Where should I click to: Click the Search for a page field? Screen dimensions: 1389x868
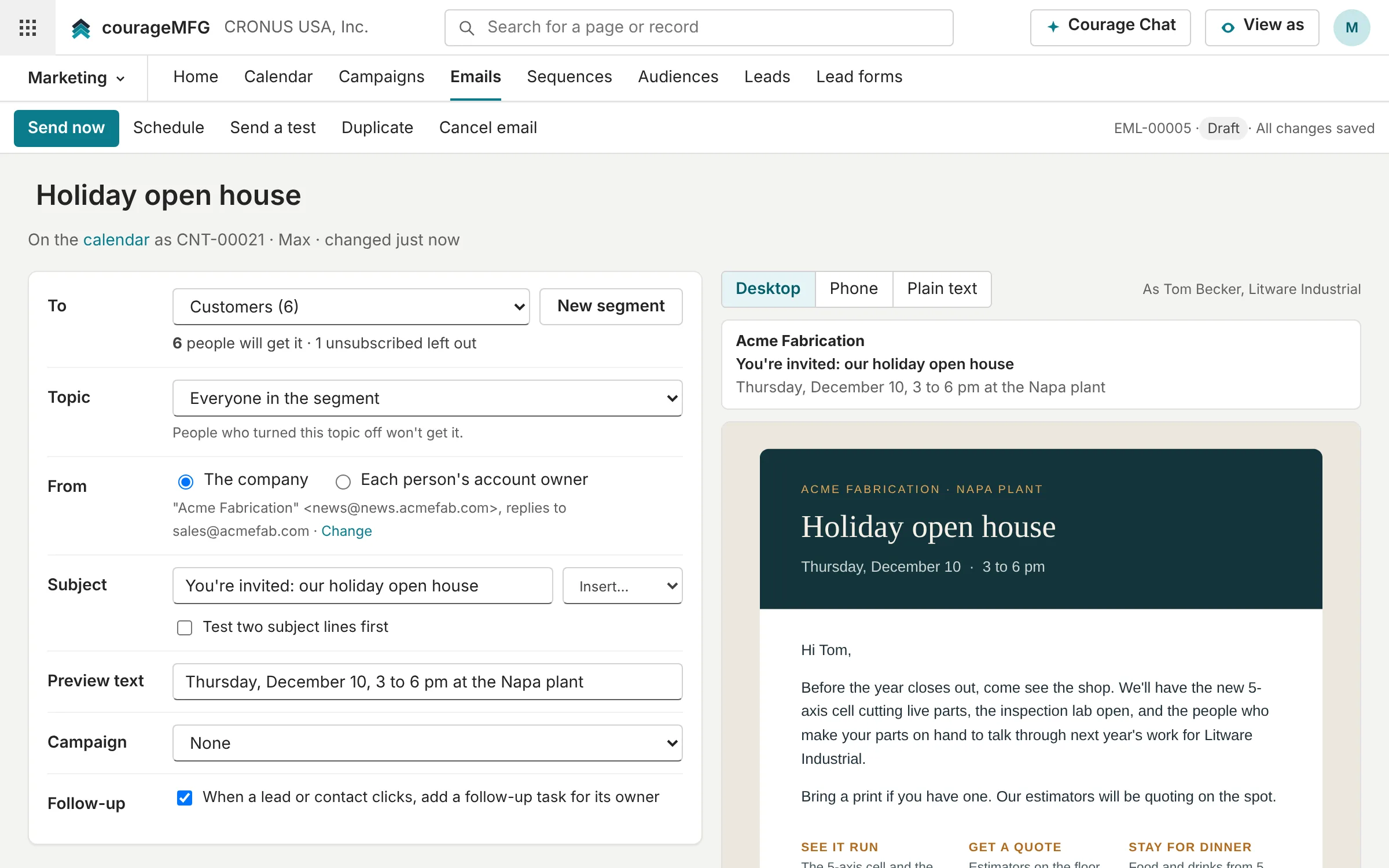(699, 27)
